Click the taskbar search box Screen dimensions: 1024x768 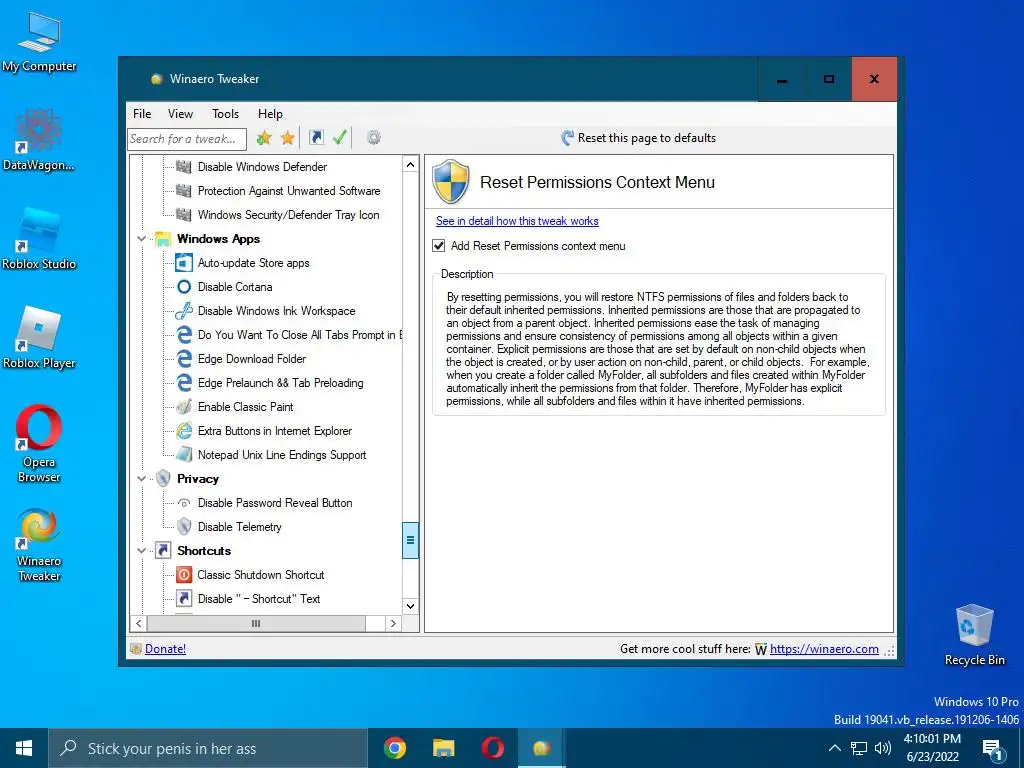tap(209, 748)
